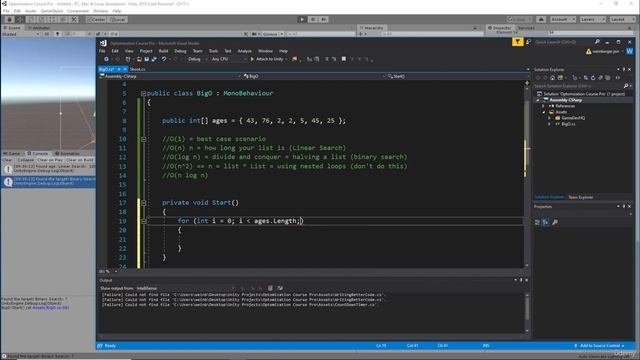The image size is (640, 360).
Task: Open Visual Studio Debug menu
Action: point(180,51)
